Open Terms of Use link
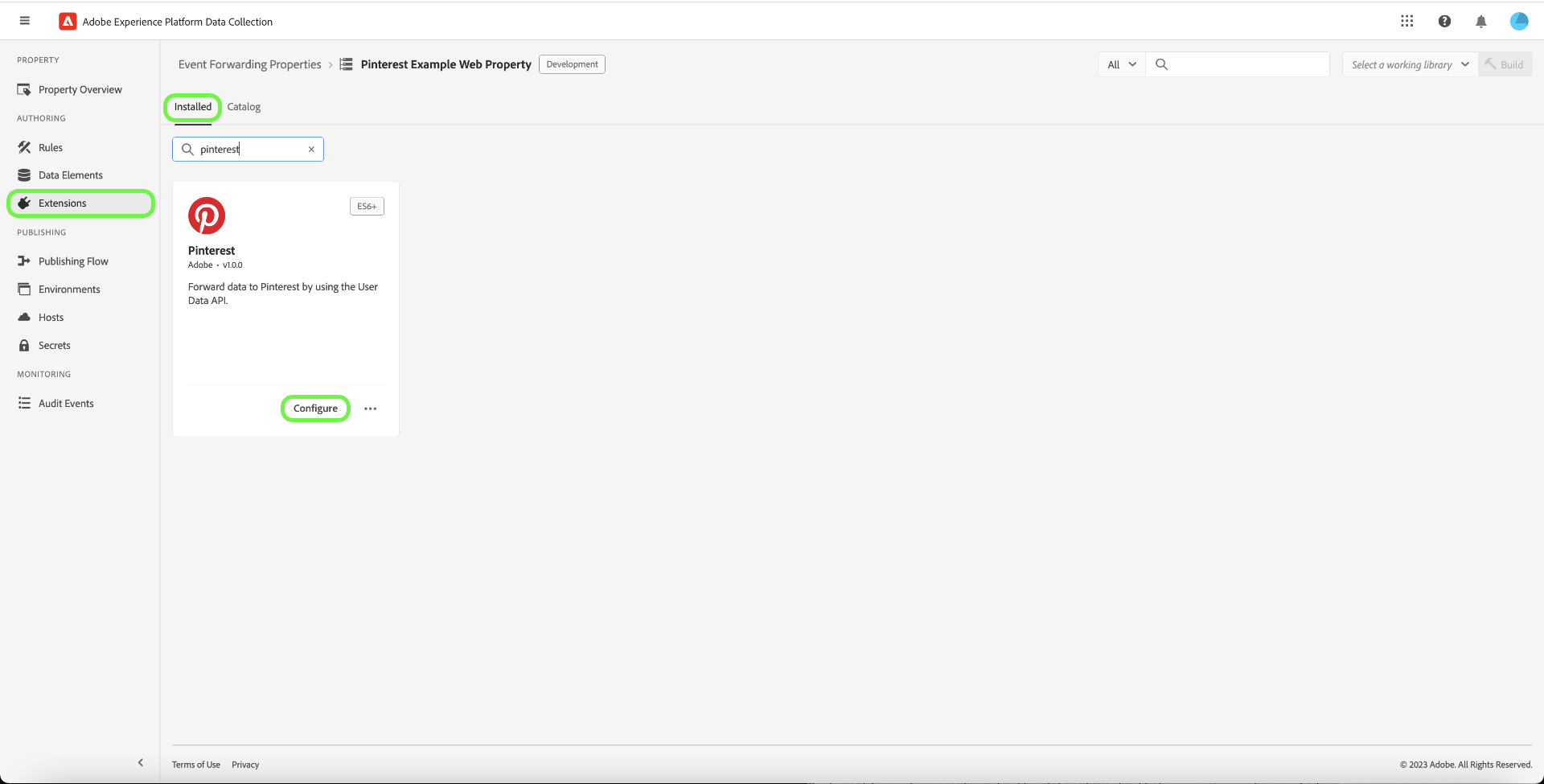The image size is (1544, 784). pos(196,765)
